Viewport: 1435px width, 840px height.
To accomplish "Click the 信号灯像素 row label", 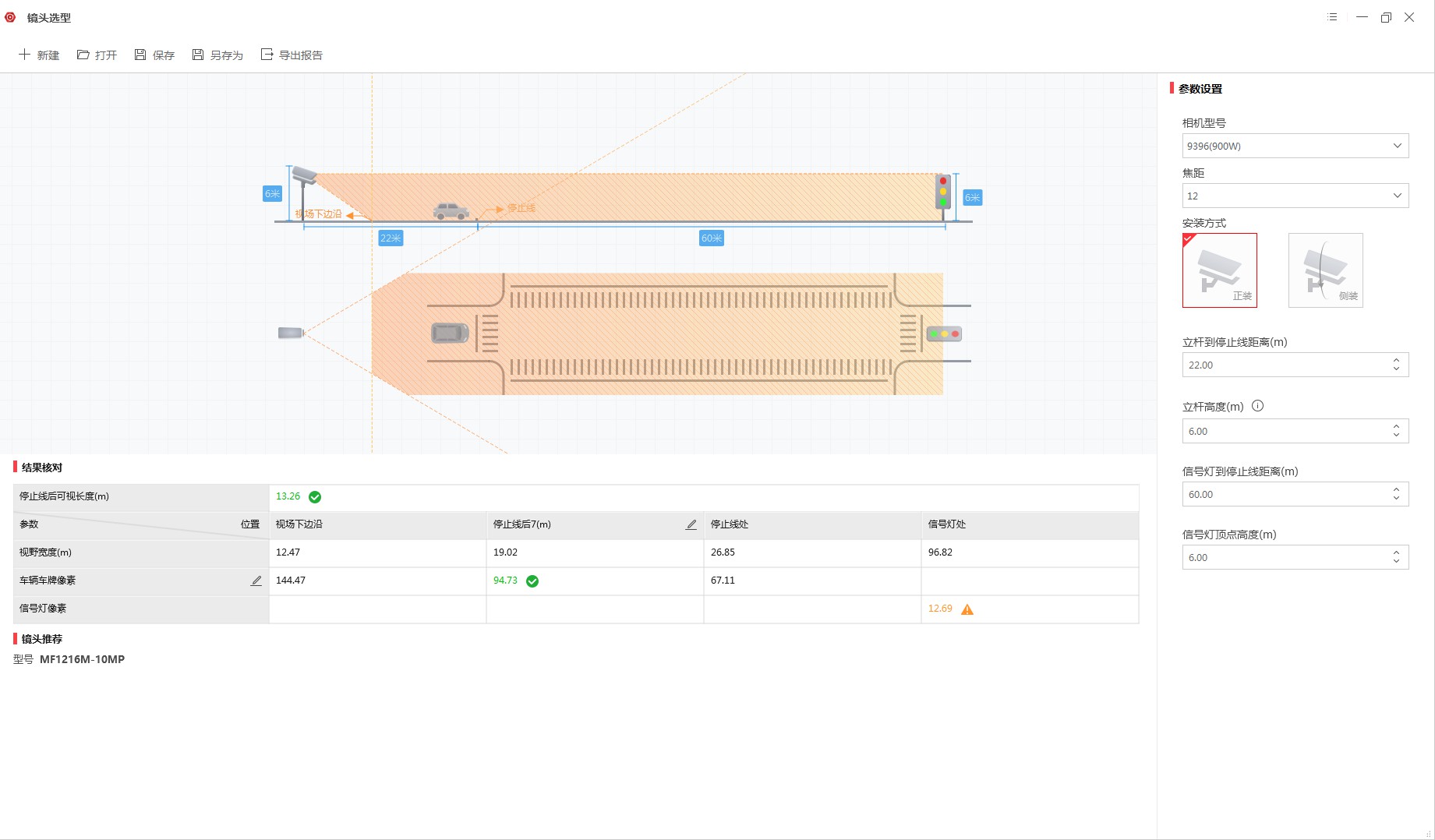I will click(x=43, y=608).
